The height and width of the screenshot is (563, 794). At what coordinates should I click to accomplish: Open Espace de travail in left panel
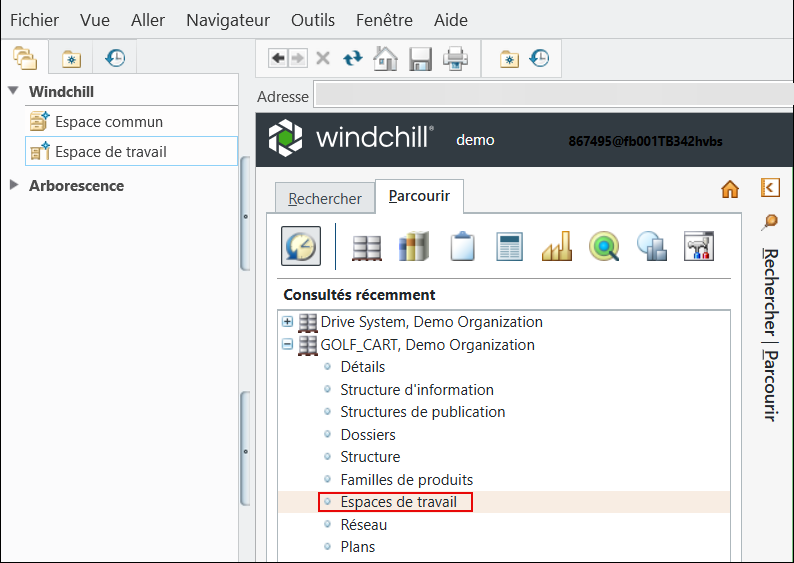131,151
